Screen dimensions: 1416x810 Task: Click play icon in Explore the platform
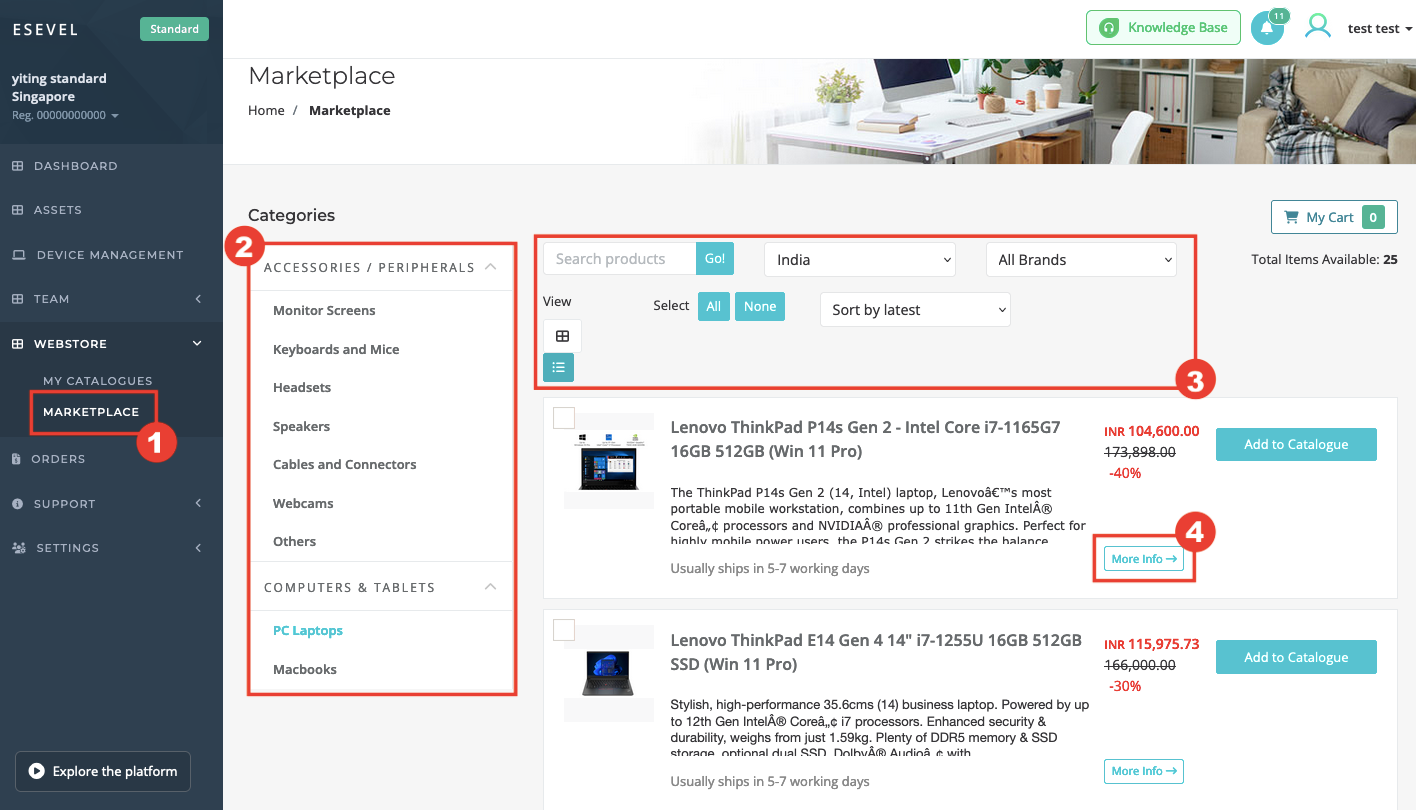(37, 771)
